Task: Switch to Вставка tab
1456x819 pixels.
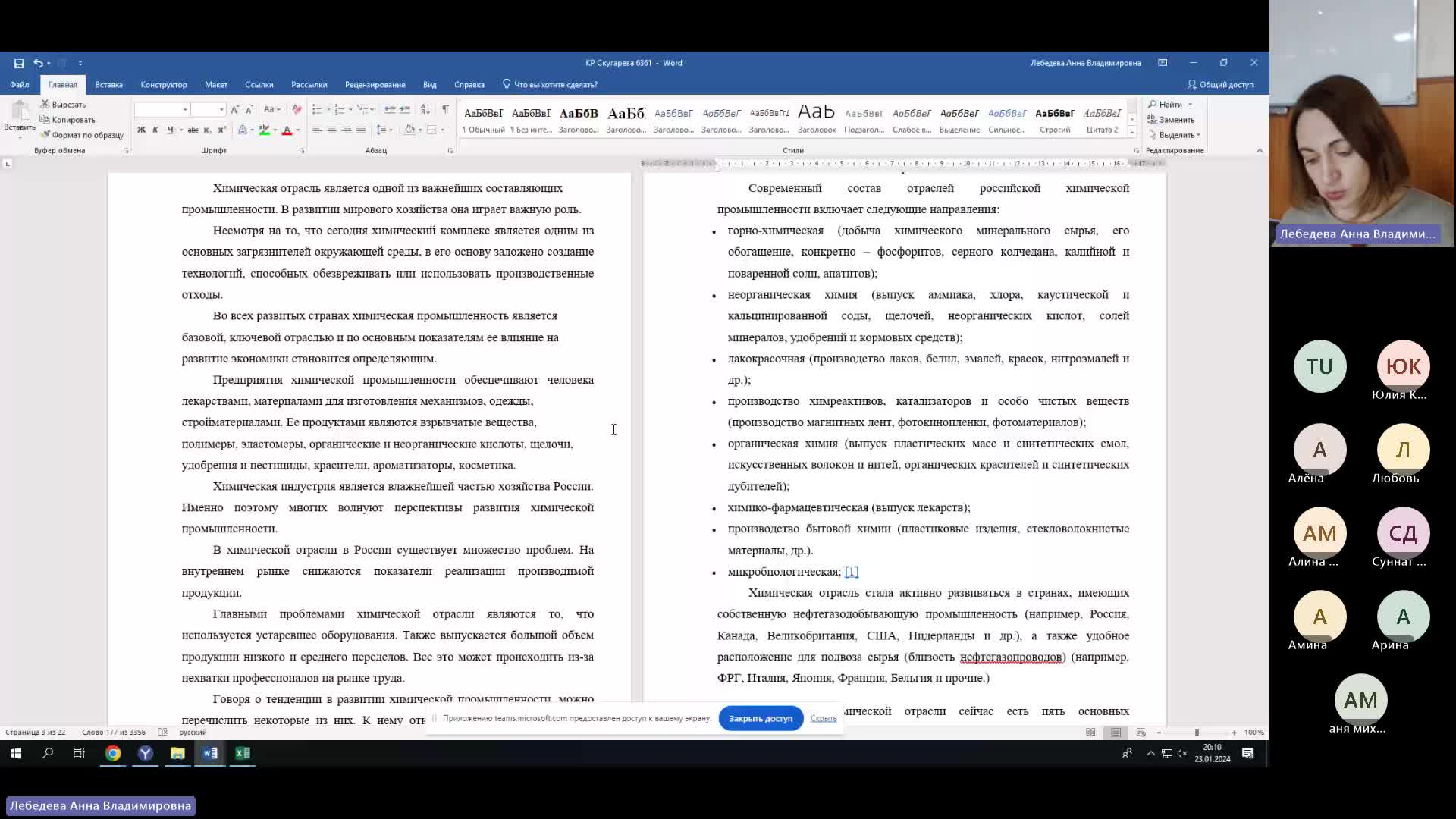Action: point(108,85)
